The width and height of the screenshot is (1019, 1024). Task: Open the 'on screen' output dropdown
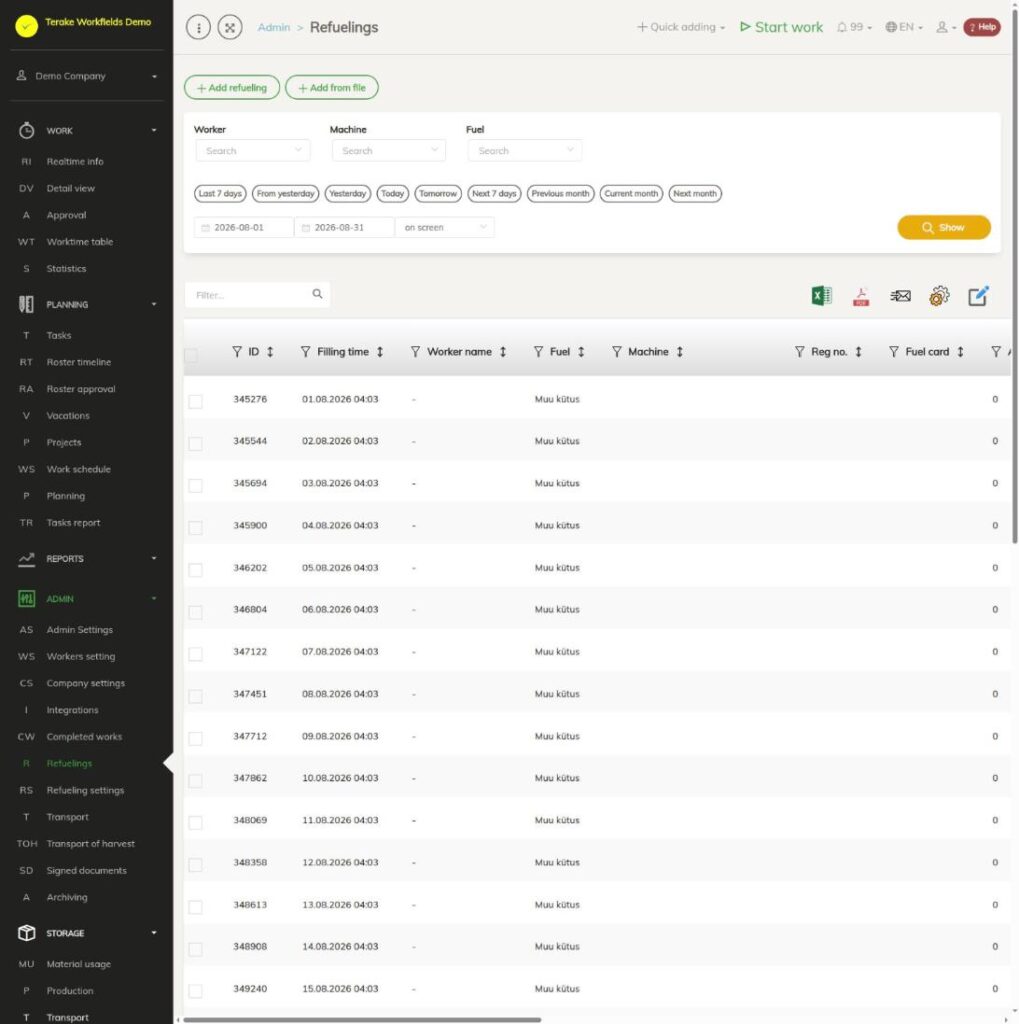click(x=445, y=227)
